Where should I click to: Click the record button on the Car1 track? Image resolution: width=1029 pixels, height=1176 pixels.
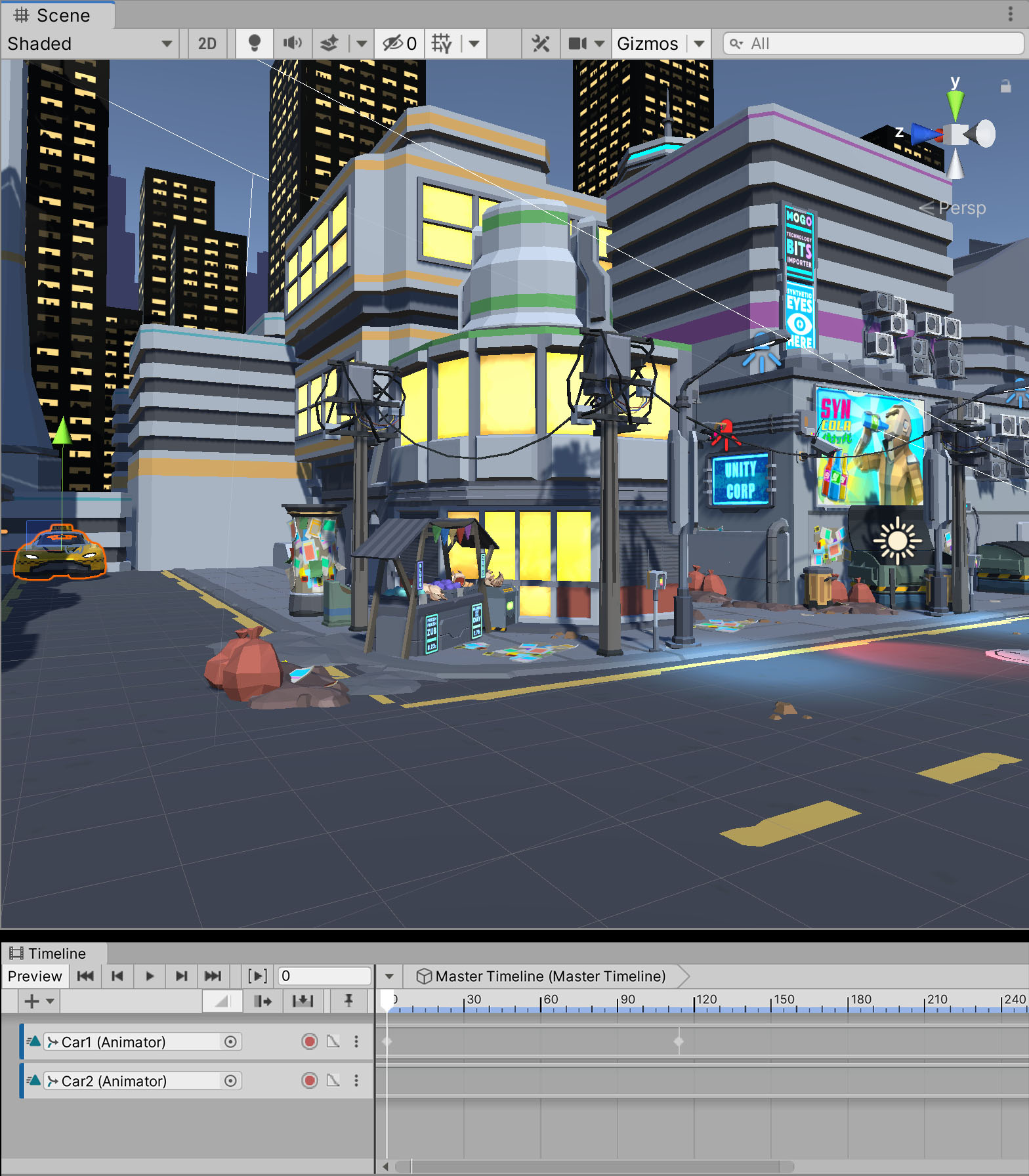click(310, 1041)
